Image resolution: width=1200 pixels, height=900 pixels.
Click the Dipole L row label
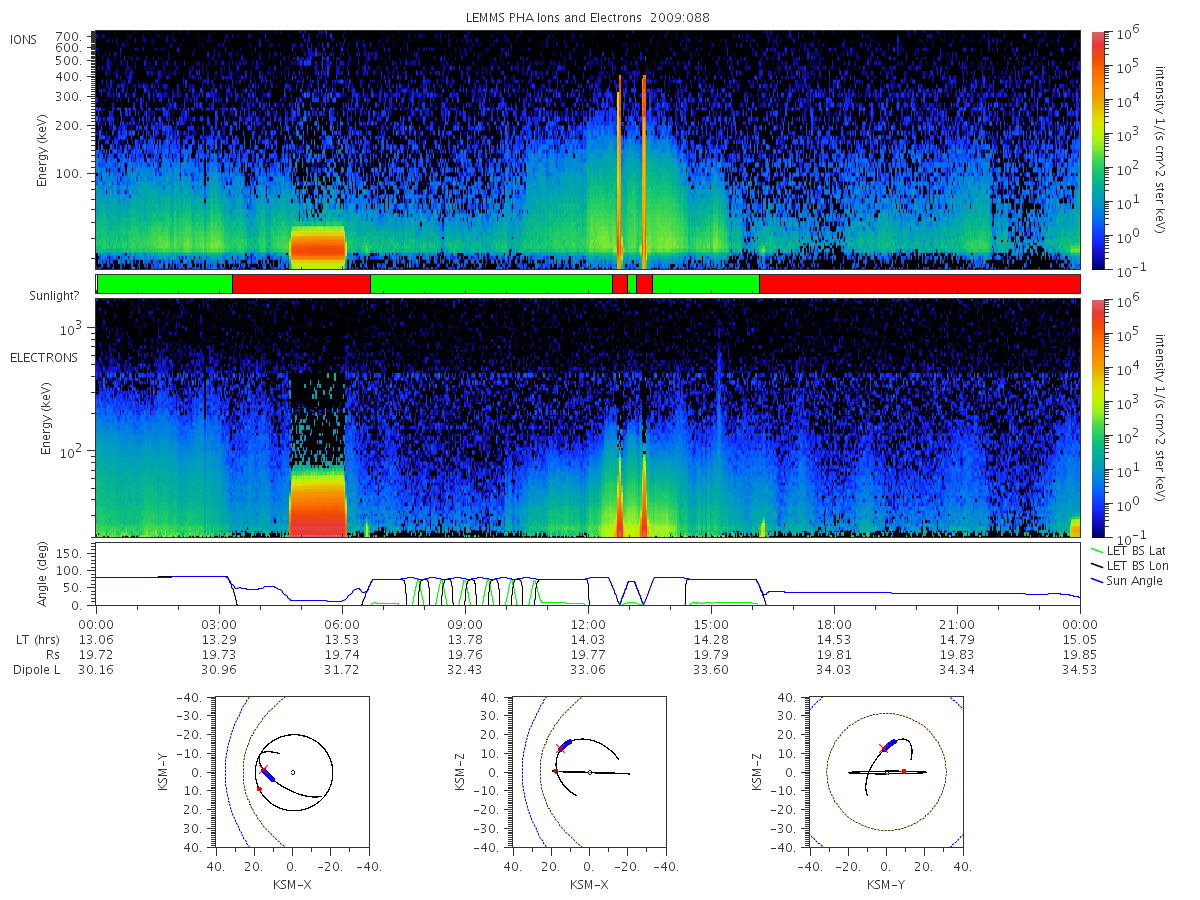[x=36, y=669]
